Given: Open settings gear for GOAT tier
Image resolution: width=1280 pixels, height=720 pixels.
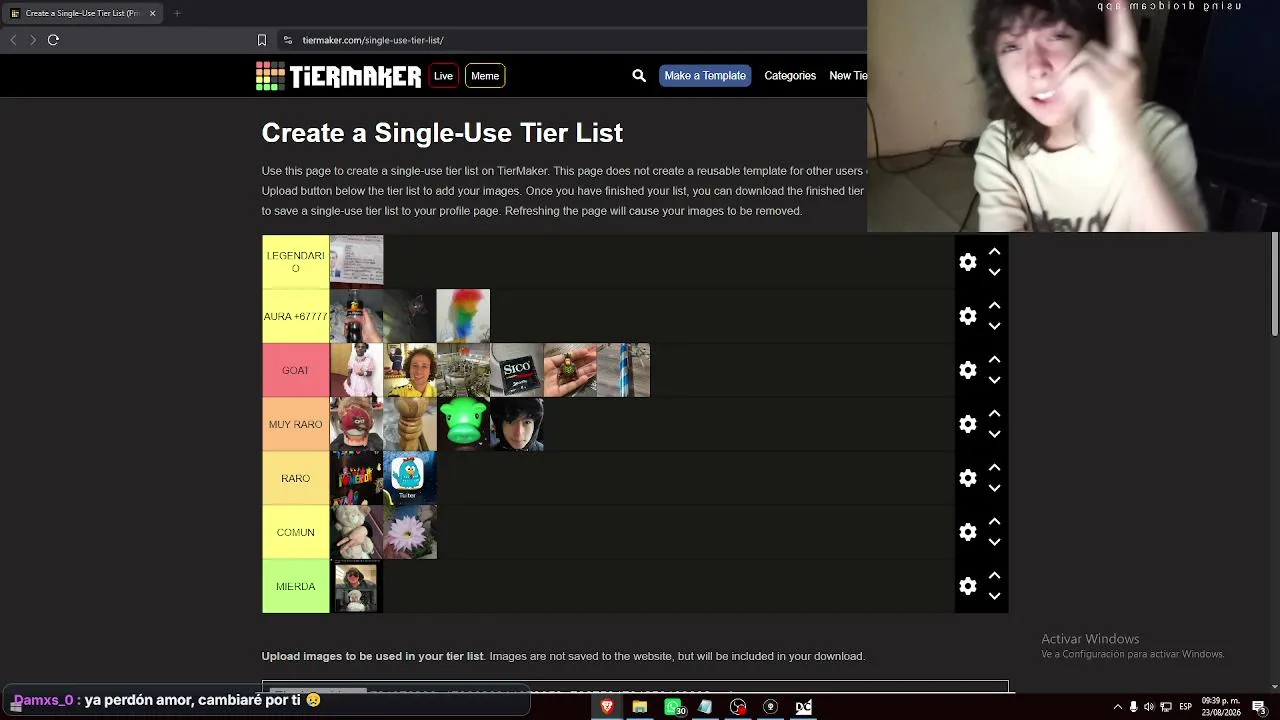Looking at the screenshot, I should [967, 370].
